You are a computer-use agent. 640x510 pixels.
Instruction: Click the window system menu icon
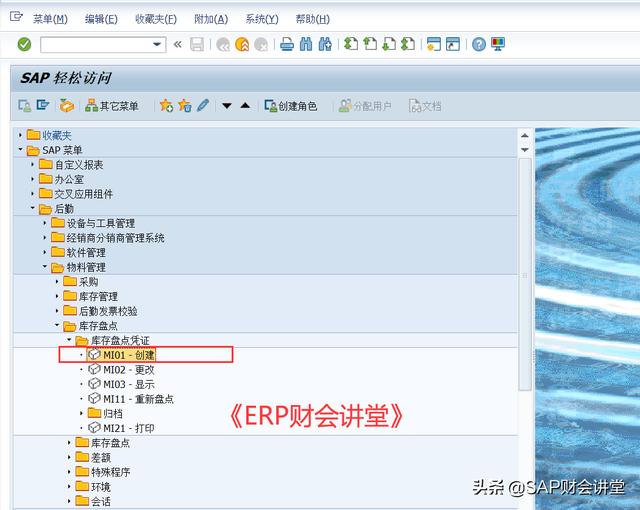point(16,17)
